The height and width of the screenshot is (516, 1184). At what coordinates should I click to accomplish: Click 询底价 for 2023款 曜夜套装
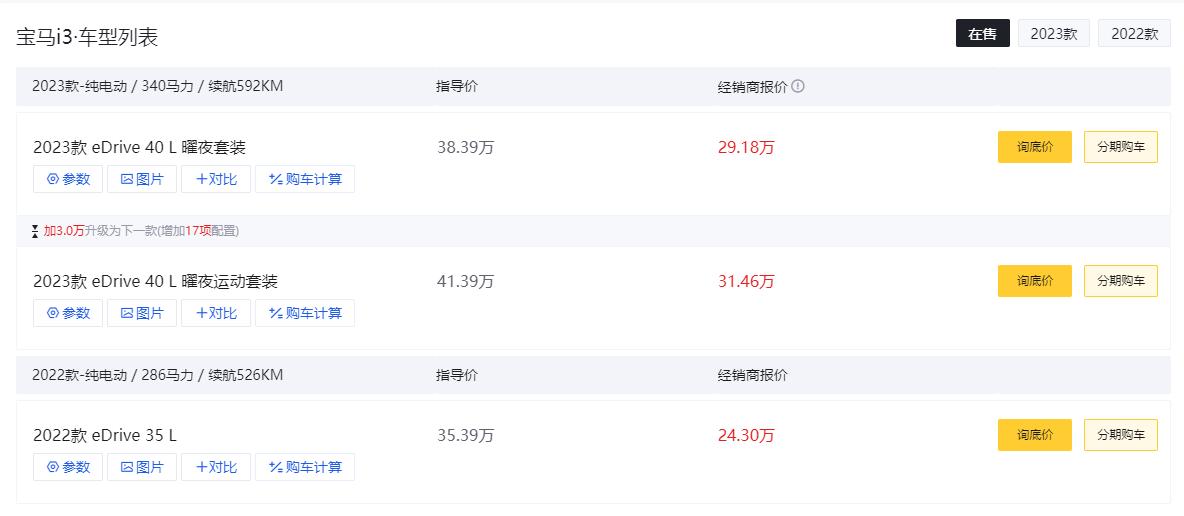[x=1034, y=147]
